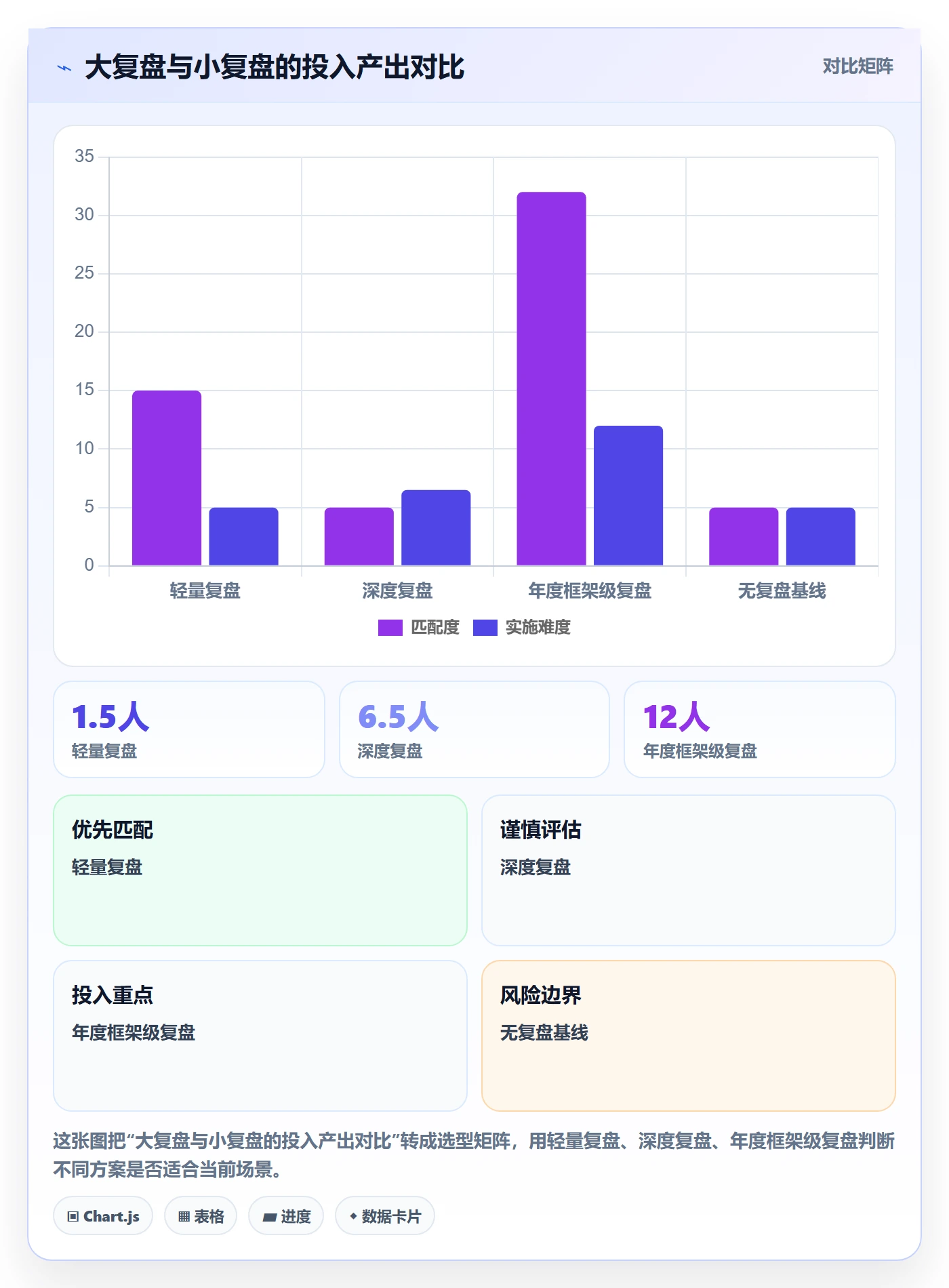Click the description paragraph below the cards
The height and width of the screenshot is (1288, 949).
coord(474,1155)
